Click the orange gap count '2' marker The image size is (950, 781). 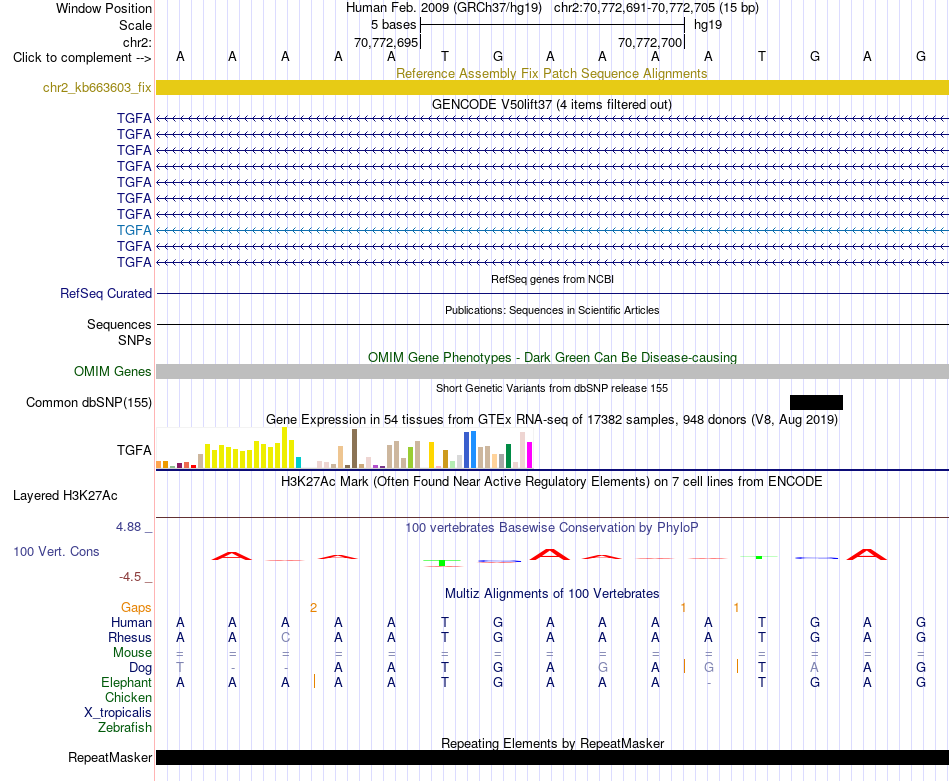(x=313, y=608)
